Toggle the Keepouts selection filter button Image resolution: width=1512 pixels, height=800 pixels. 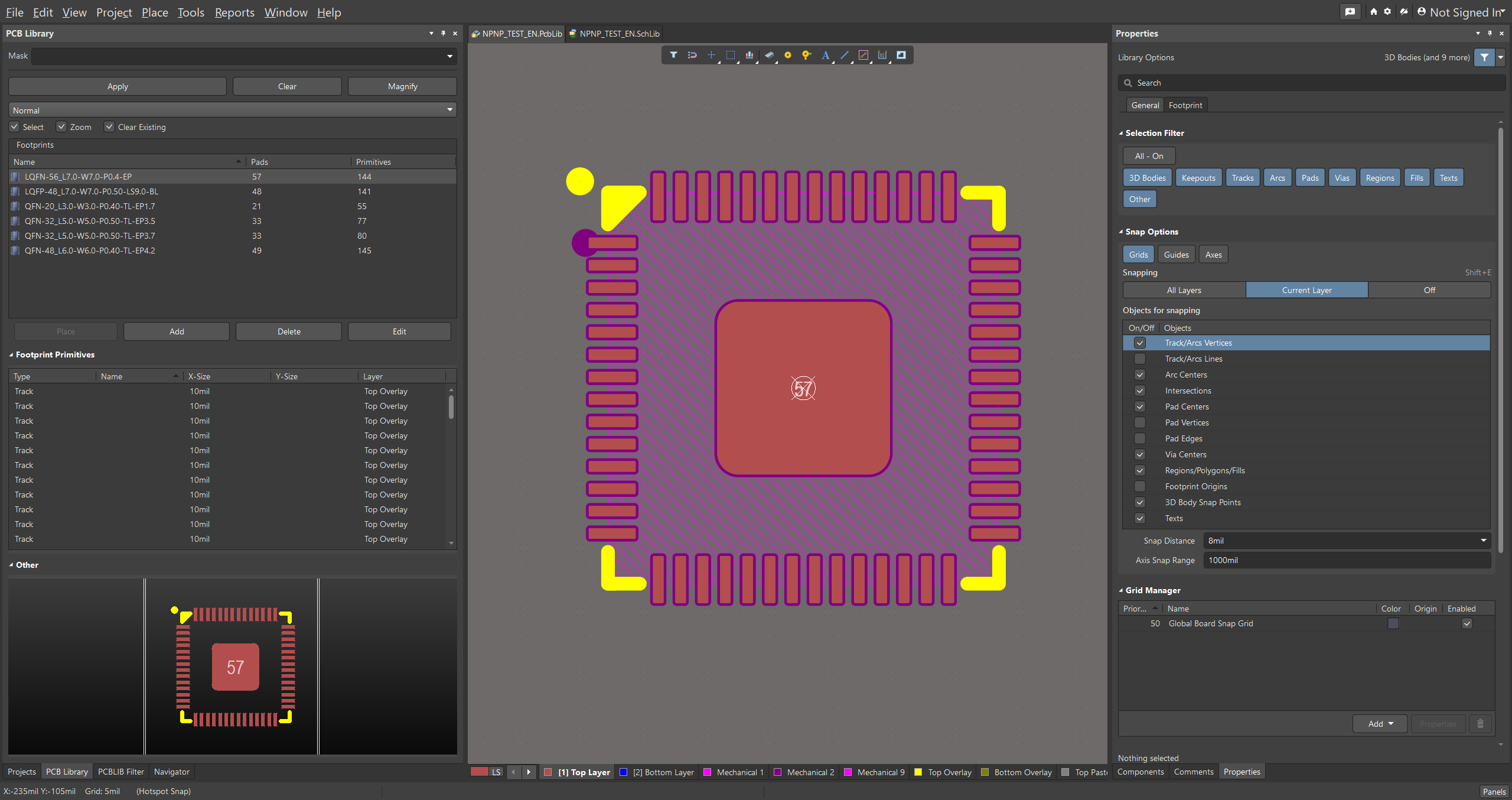(1198, 178)
